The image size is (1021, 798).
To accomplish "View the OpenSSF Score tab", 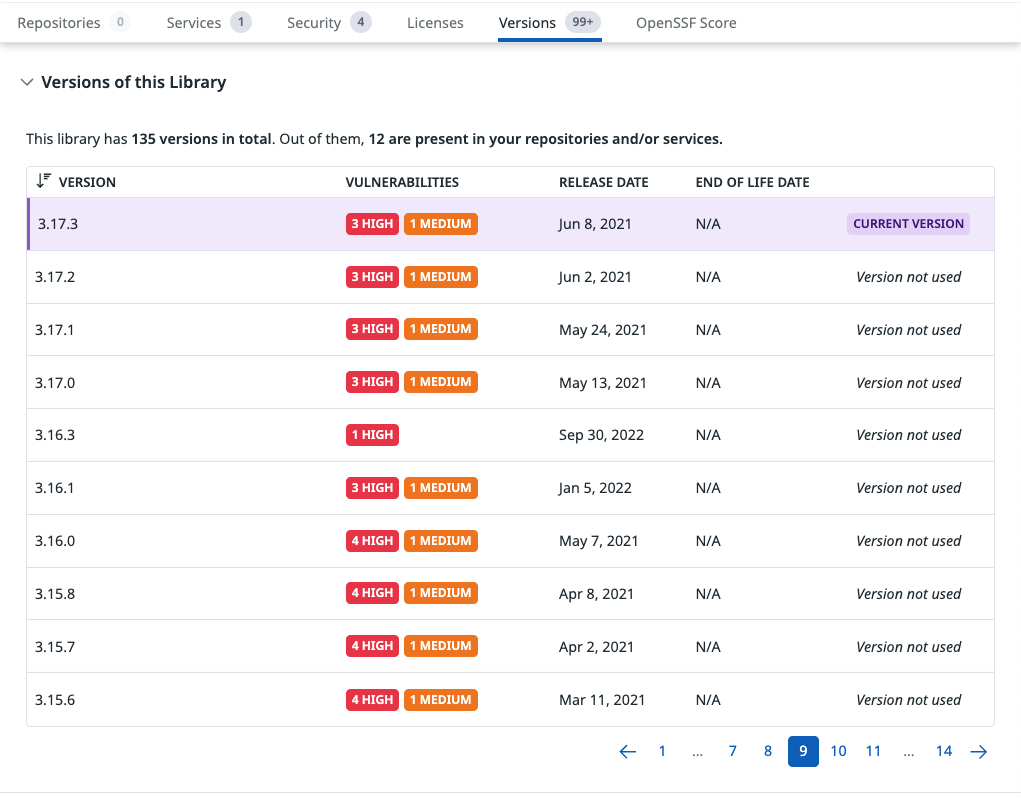I will (x=686, y=22).
